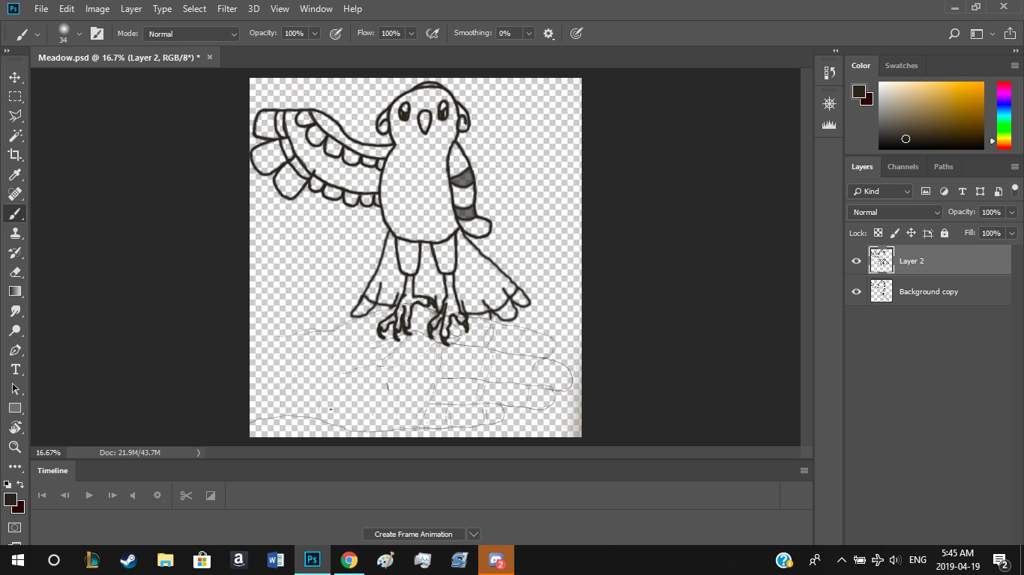The image size is (1024, 575).
Task: Close the Meadow.psd document tab
Action: [210, 58]
